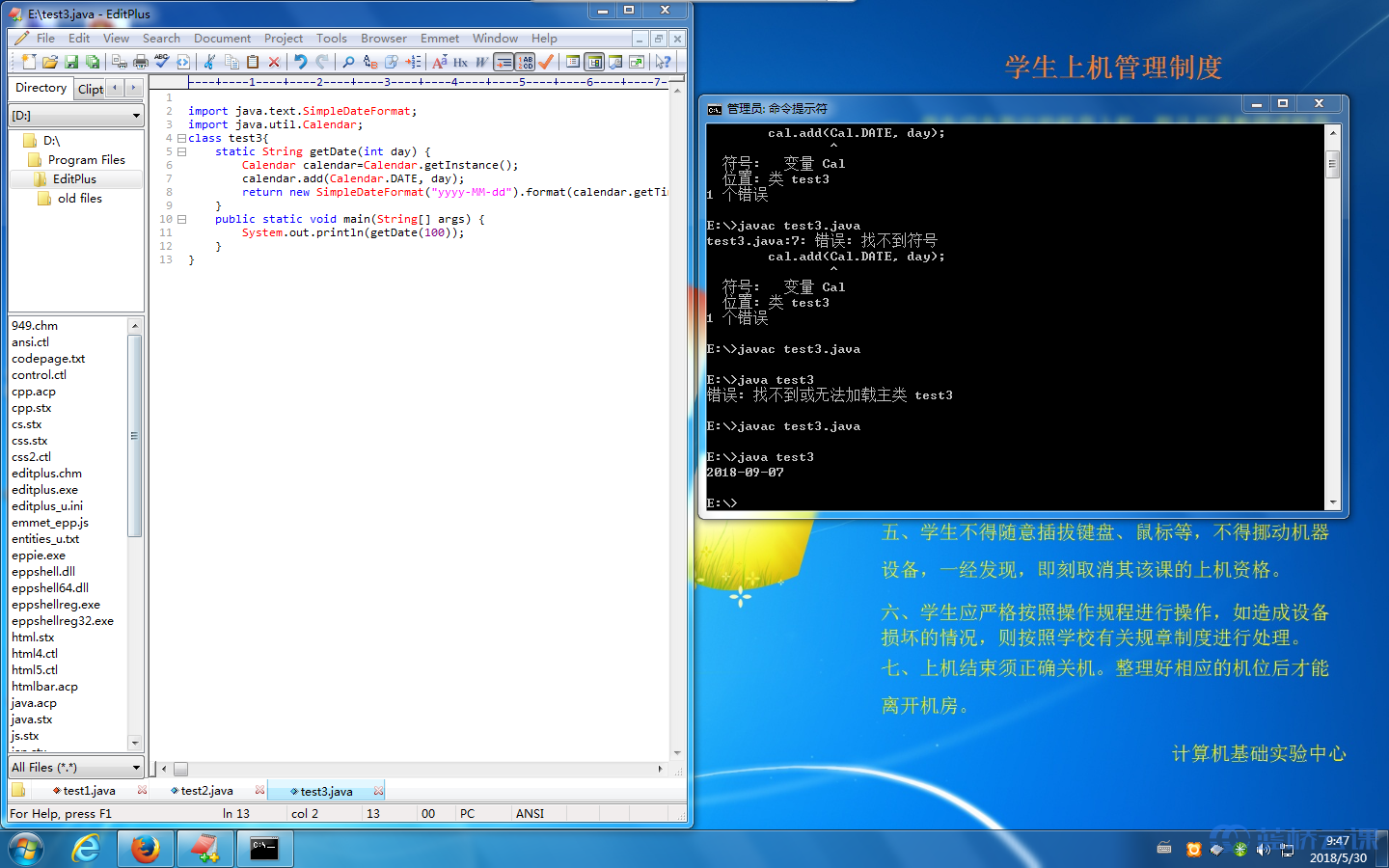This screenshot has height=868, width=1389.
Task: Toggle the Word Wrap toolbar button
Action: [504, 62]
